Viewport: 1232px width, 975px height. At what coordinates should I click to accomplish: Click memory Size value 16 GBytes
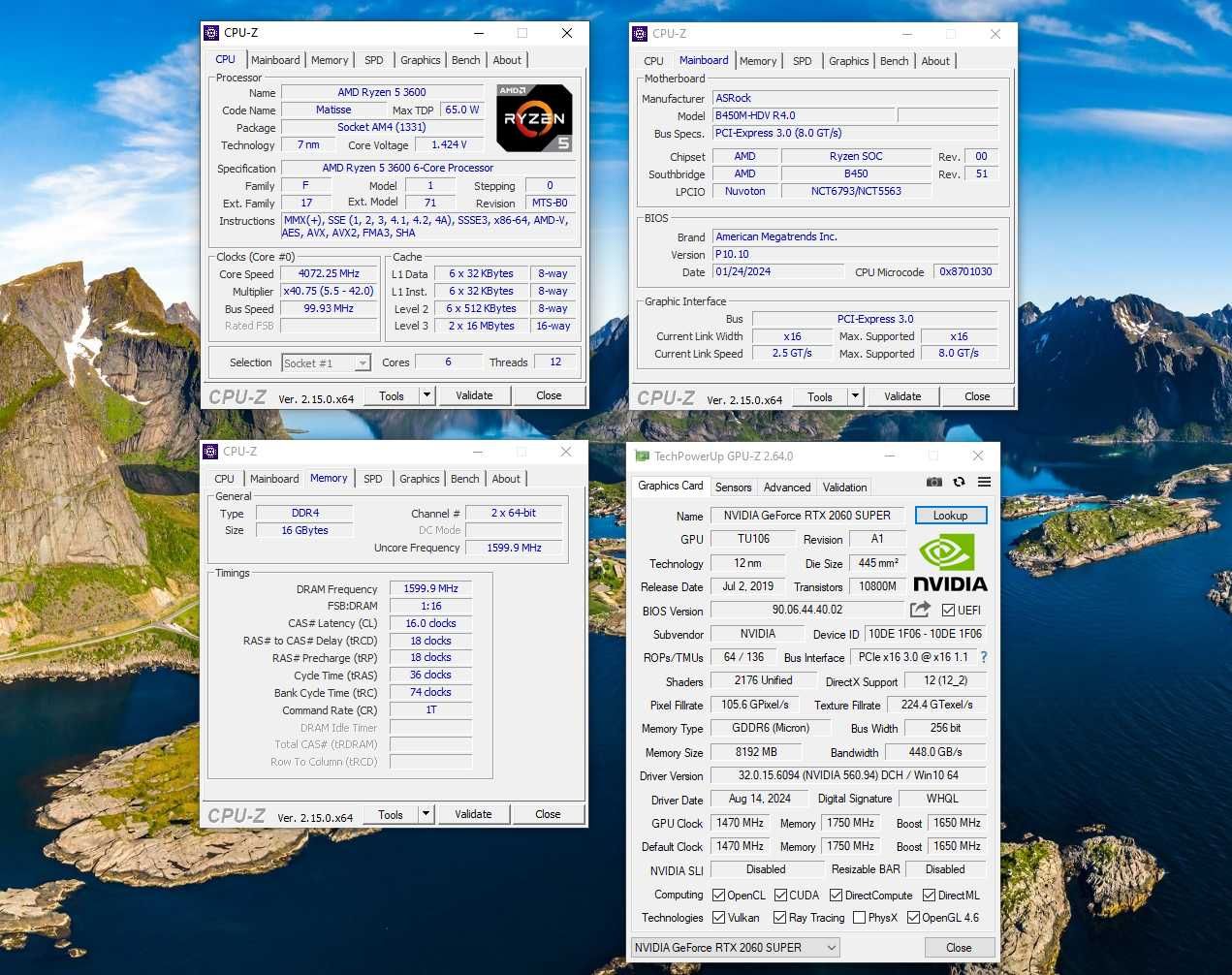tap(304, 530)
